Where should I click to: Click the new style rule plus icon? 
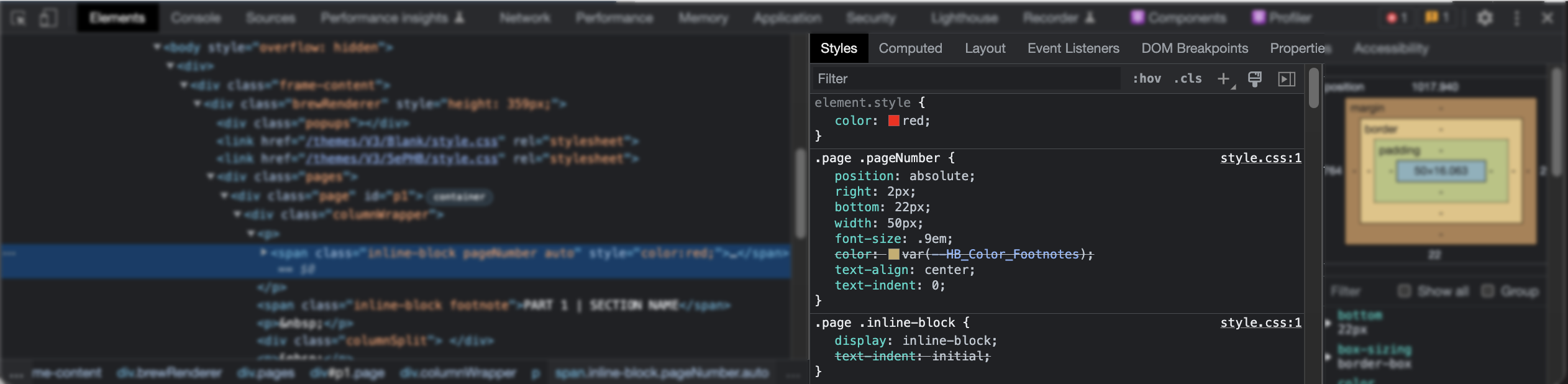1223,79
